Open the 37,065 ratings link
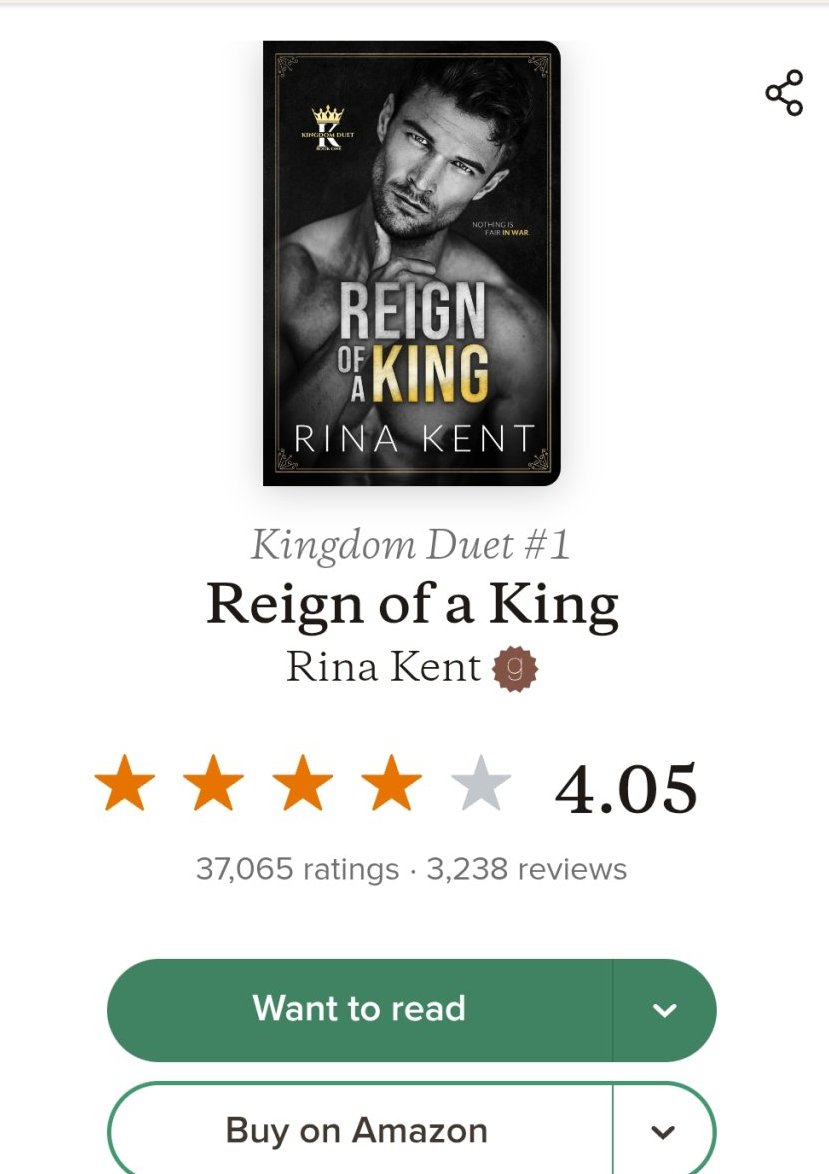 (x=297, y=869)
